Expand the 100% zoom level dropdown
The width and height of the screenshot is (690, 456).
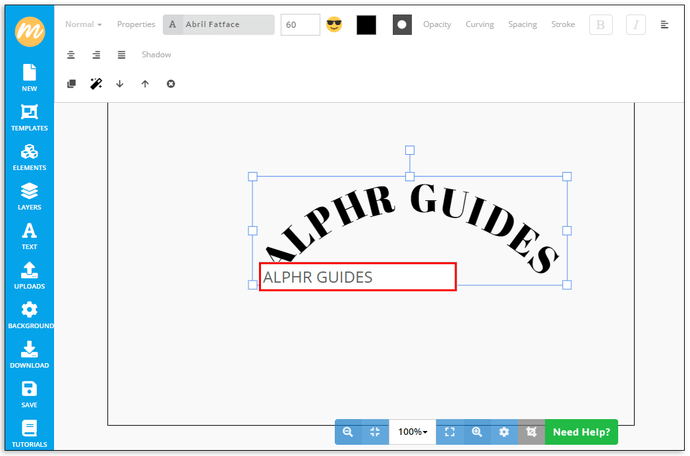412,432
